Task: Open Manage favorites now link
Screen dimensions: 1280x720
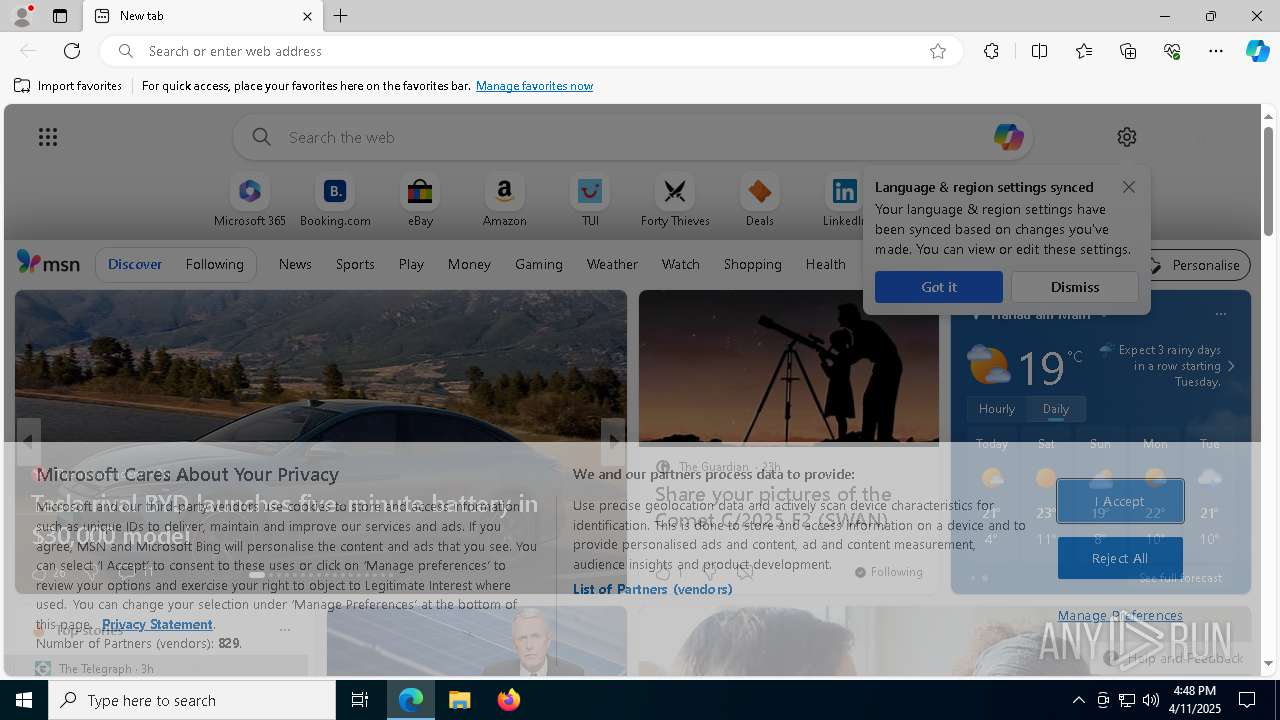Action: coord(534,86)
